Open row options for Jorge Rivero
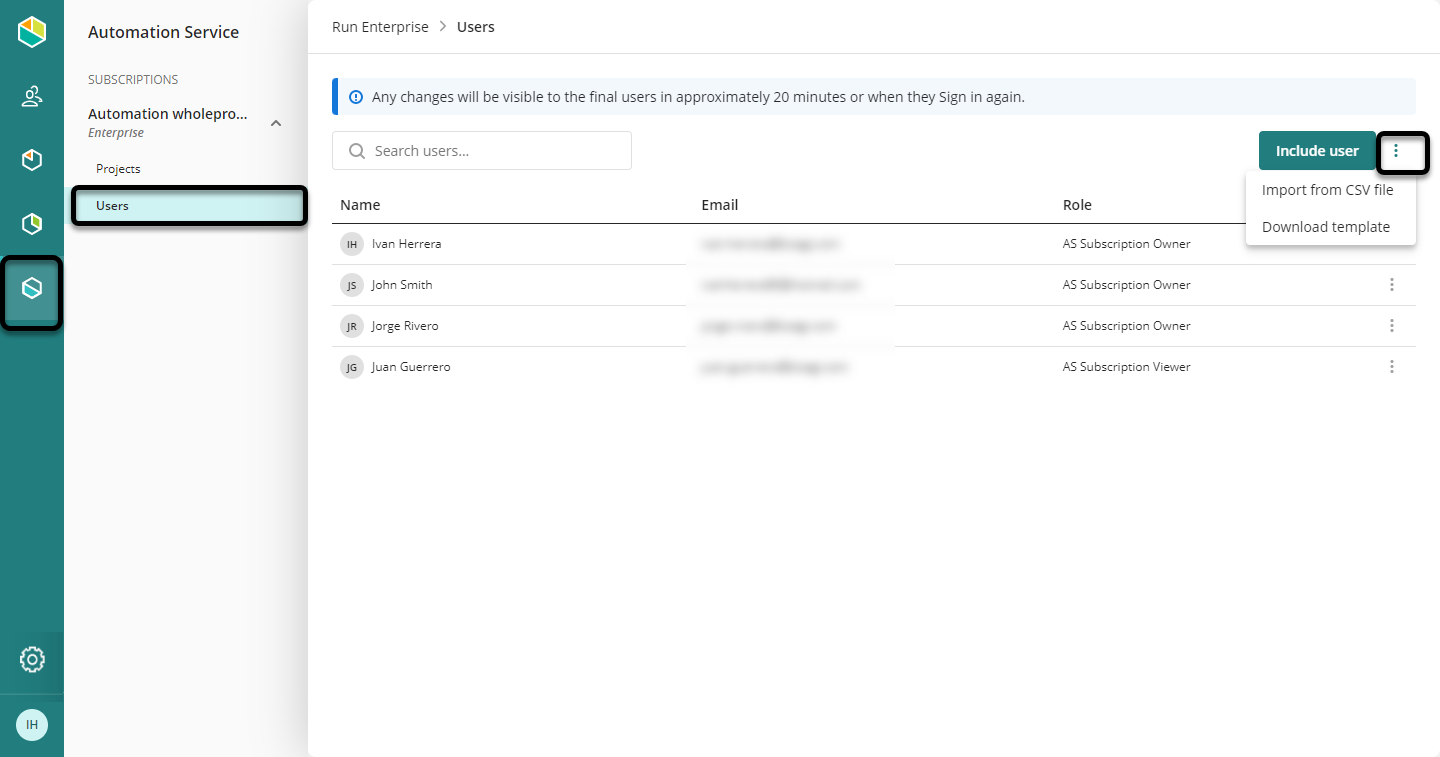The image size is (1440, 757). point(1392,326)
